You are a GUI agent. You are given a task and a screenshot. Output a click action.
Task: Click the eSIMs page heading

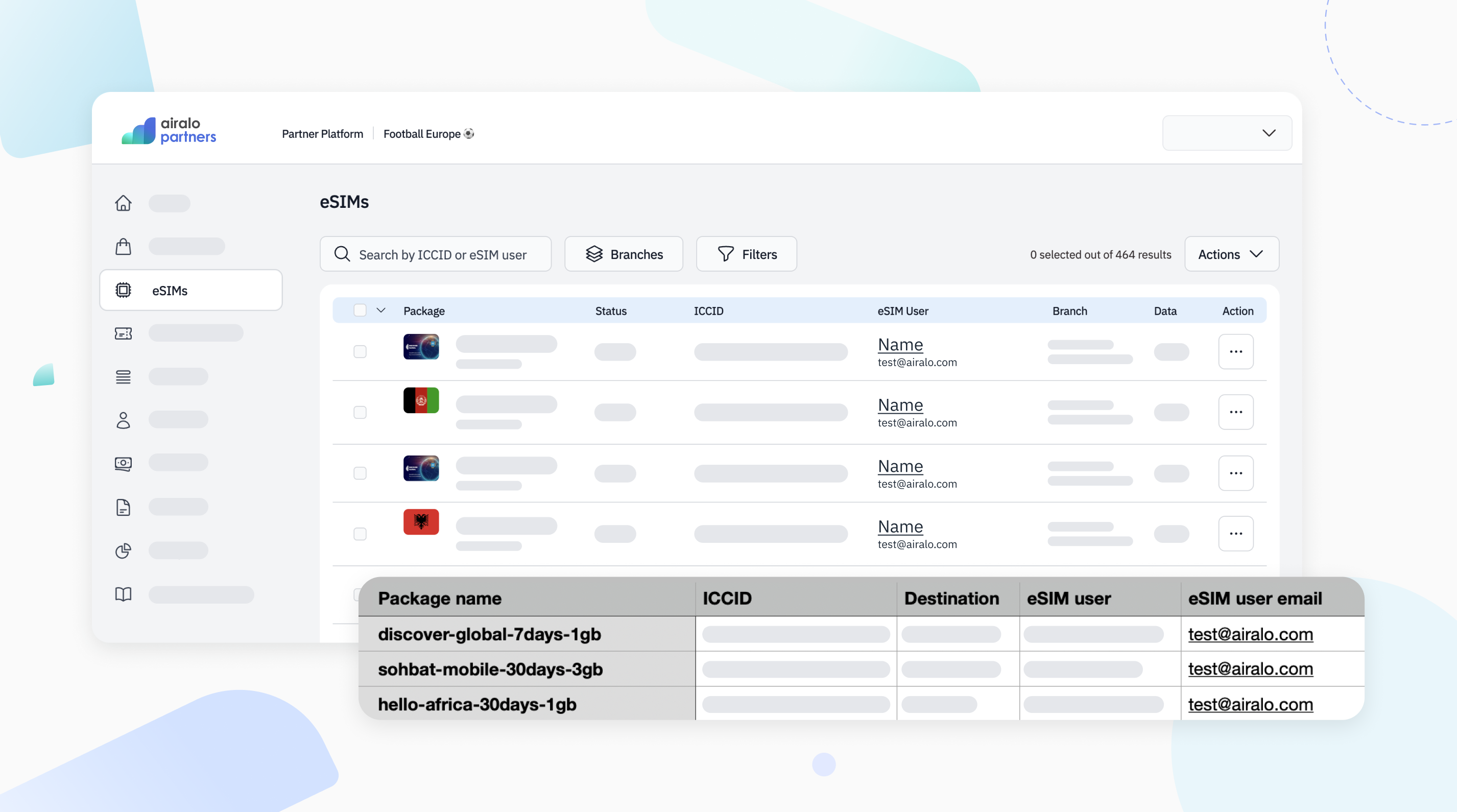pos(344,202)
